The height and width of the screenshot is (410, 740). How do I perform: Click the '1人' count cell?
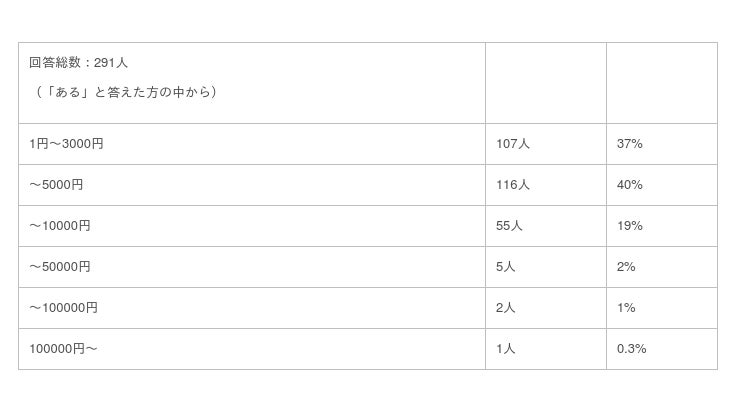(505, 349)
